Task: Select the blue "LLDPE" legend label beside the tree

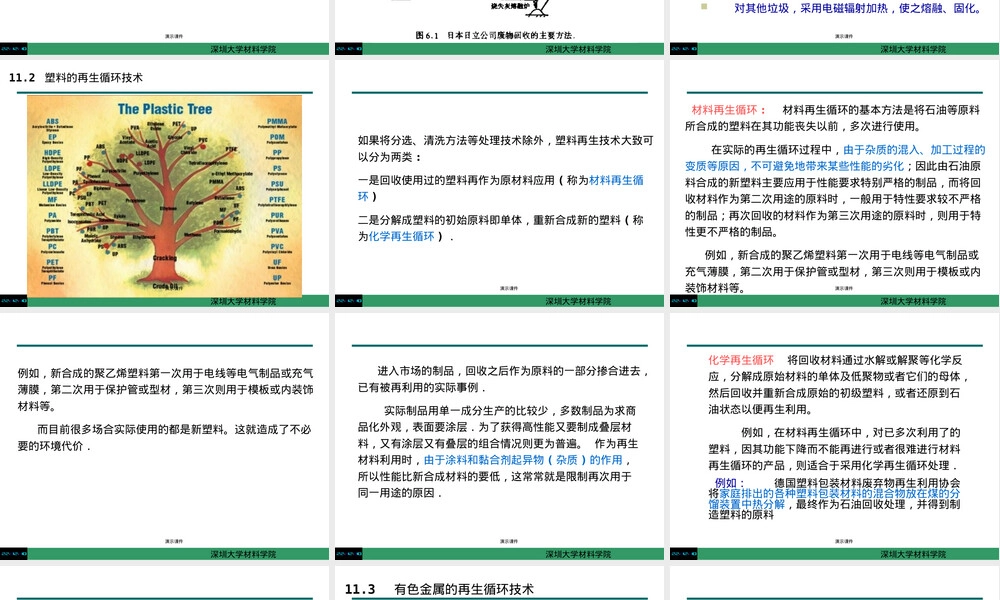Action: (x=52, y=184)
